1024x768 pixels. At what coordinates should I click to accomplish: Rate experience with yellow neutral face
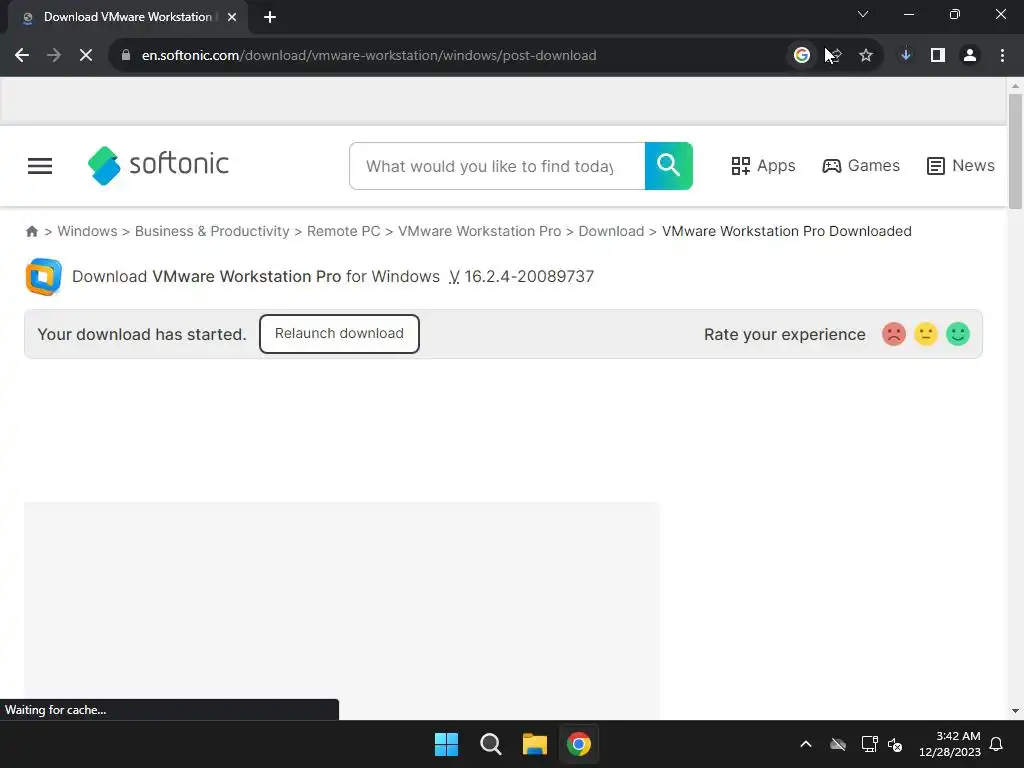click(x=926, y=334)
